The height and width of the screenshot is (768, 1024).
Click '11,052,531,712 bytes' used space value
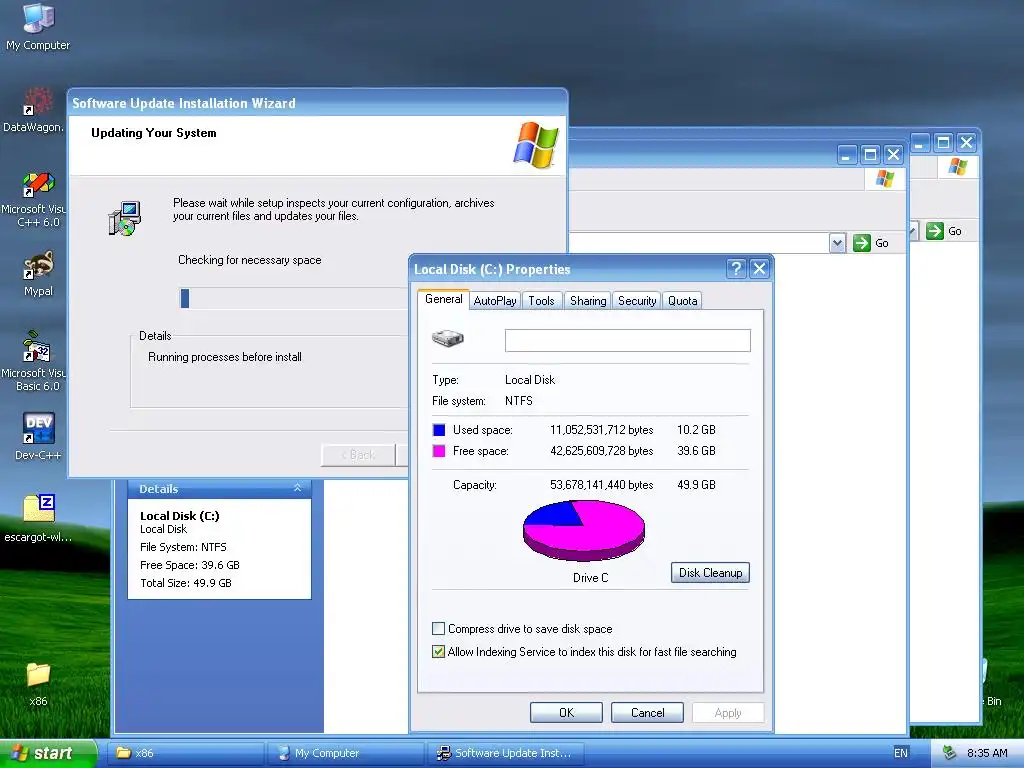coord(601,430)
